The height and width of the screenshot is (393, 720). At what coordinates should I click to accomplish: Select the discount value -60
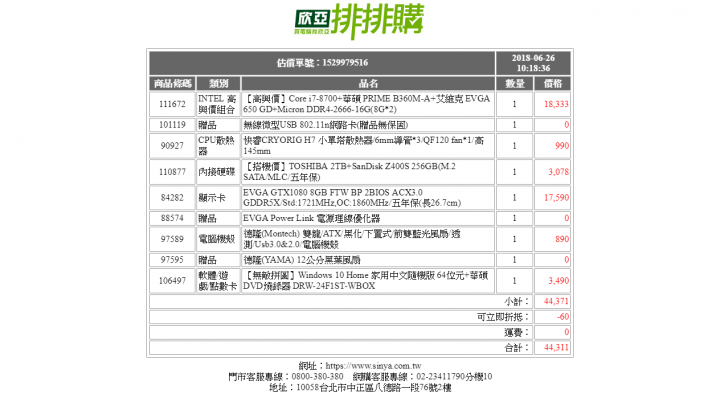pos(563,317)
